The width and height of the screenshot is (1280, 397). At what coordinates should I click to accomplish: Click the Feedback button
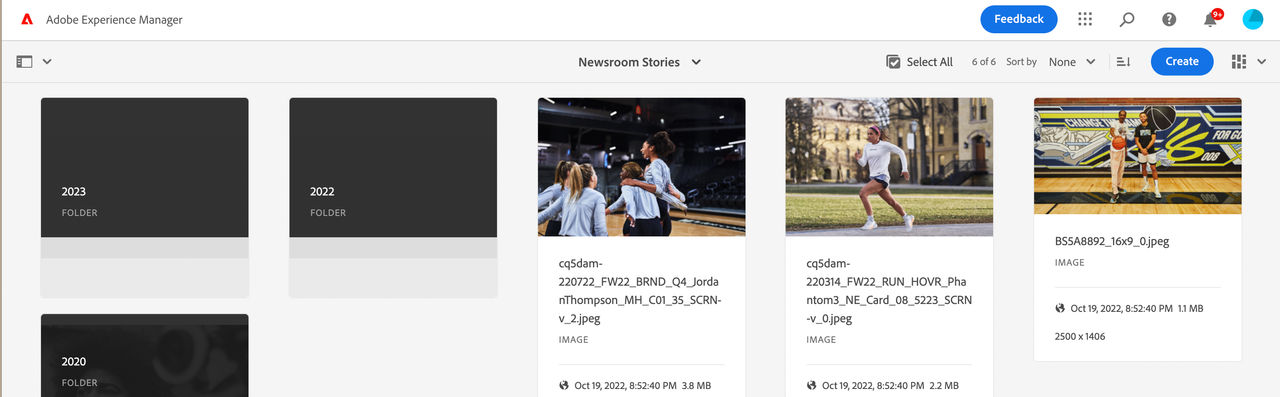(1019, 19)
